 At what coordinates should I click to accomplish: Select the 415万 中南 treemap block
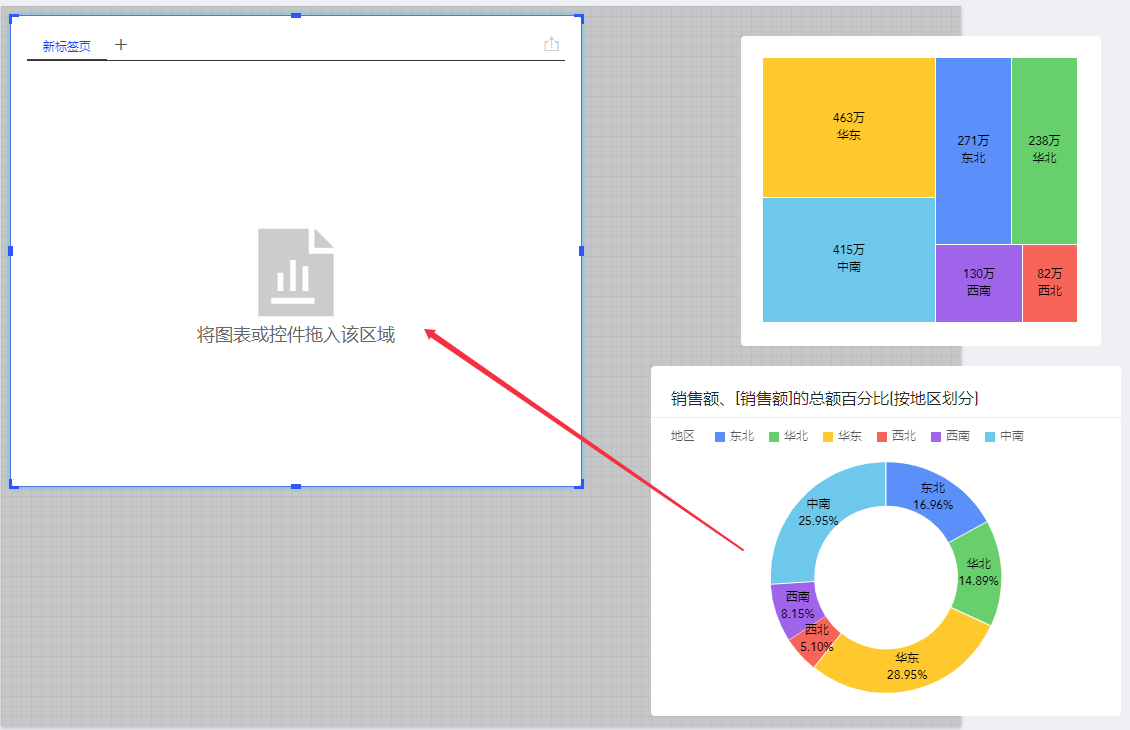[849, 259]
